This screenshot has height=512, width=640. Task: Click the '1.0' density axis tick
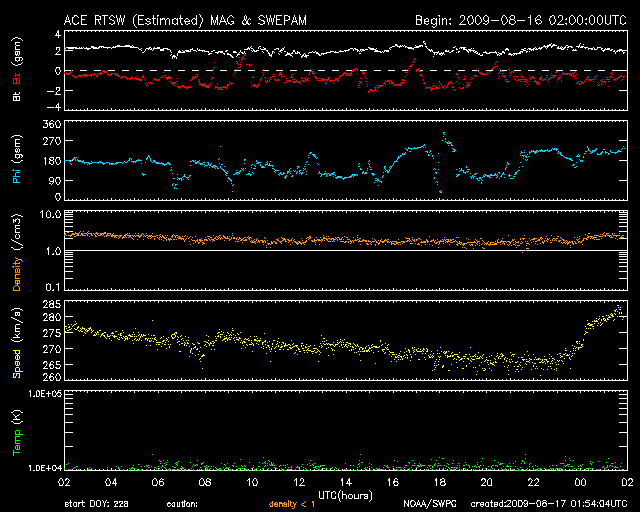tap(53, 252)
